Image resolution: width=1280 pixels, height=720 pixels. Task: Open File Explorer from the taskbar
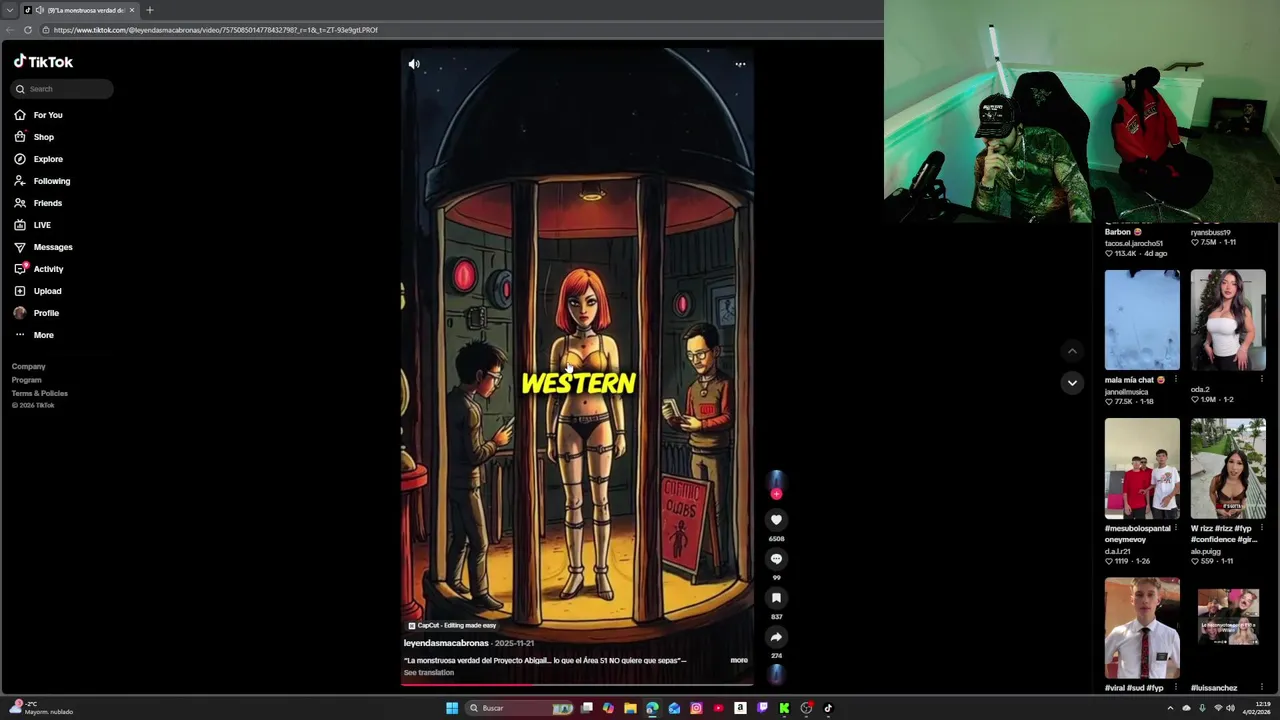pyautogui.click(x=630, y=708)
